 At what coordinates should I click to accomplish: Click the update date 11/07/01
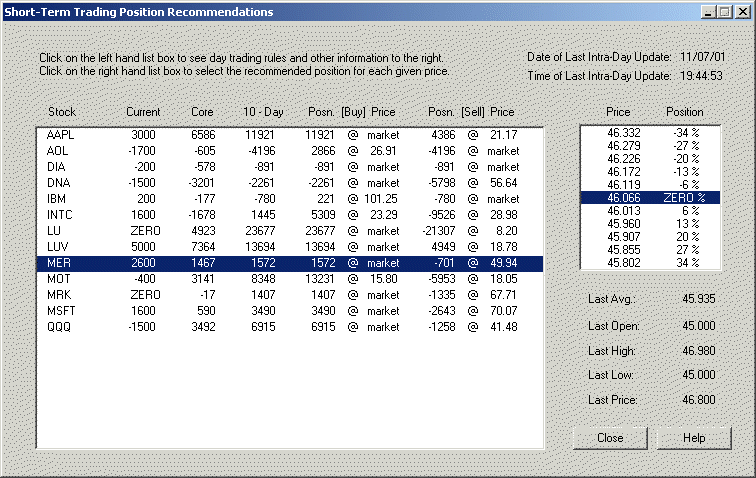pyautogui.click(x=702, y=57)
